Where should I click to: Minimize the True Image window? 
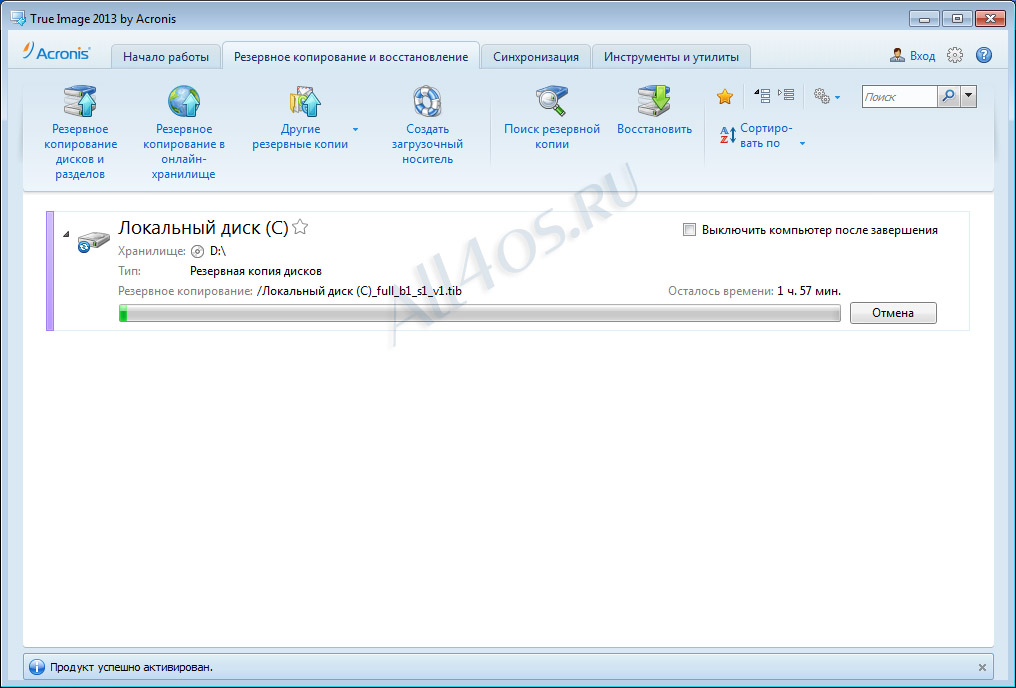924,19
